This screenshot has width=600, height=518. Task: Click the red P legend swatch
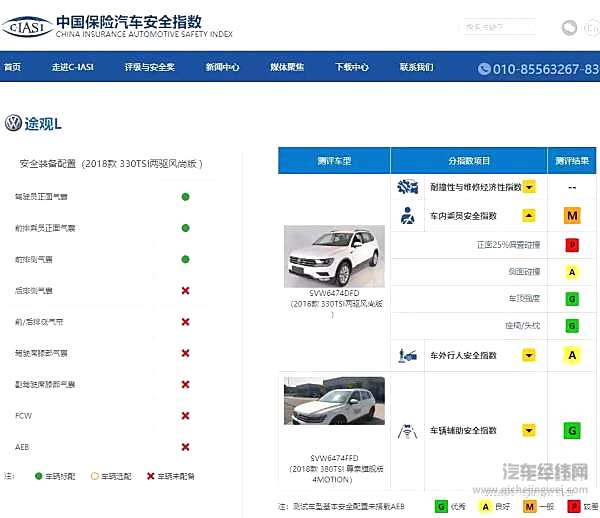(x=574, y=507)
